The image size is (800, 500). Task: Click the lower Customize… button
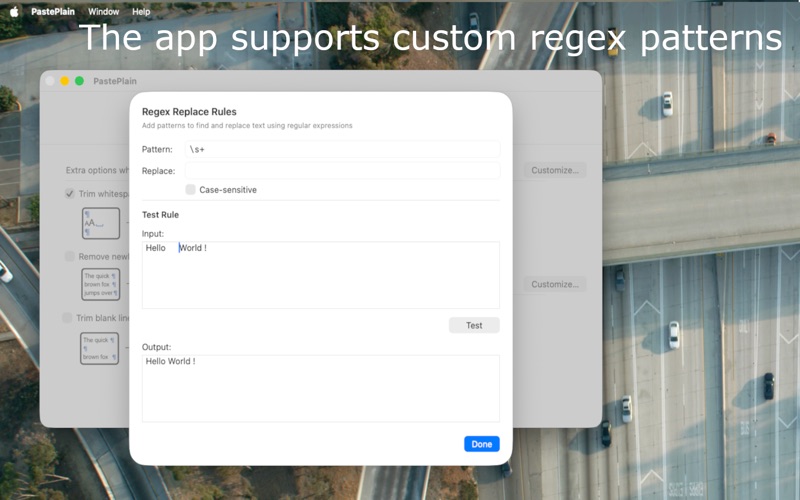pos(555,284)
